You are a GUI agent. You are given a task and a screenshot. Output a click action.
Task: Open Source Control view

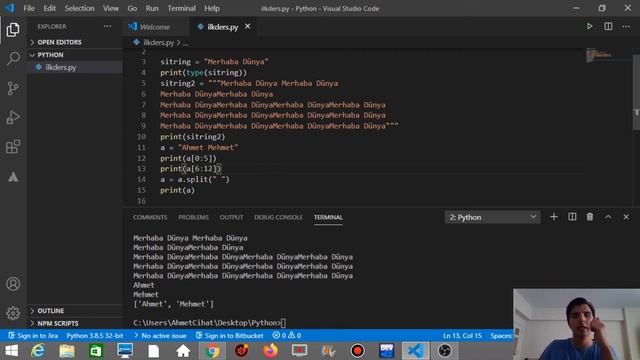[x=13, y=88]
